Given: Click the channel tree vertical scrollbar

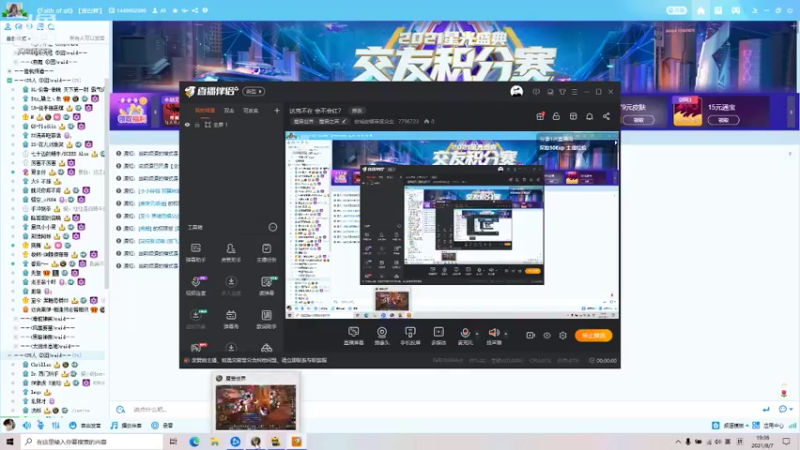Looking at the screenshot, I should (x=106, y=184).
